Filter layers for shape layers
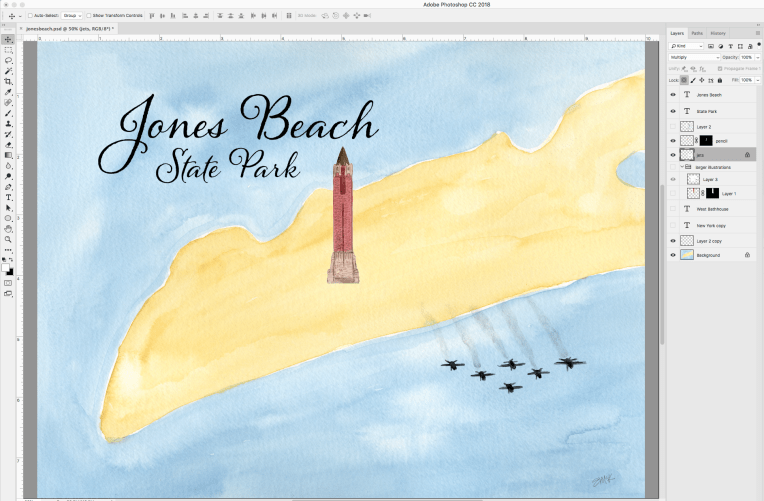Image resolution: width=764 pixels, height=501 pixels. click(740, 46)
